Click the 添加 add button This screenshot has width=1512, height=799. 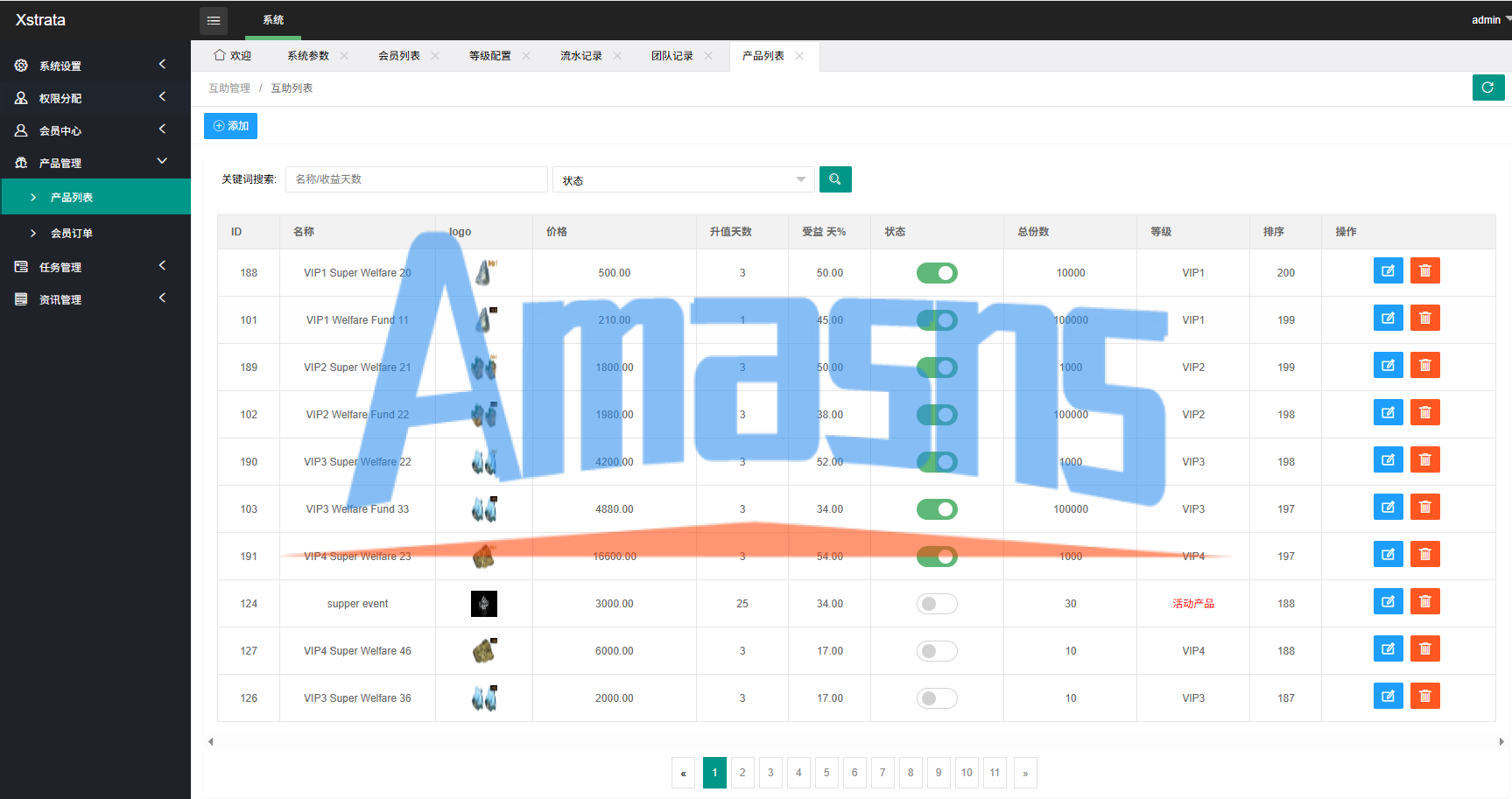coord(230,126)
